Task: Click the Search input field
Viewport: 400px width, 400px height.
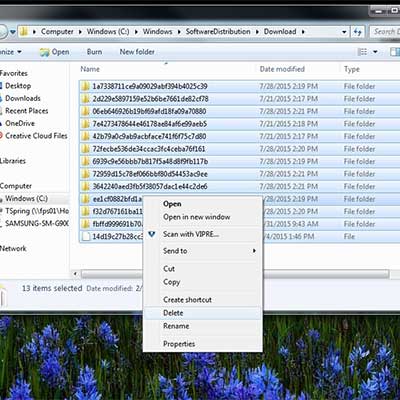Action: [385, 32]
